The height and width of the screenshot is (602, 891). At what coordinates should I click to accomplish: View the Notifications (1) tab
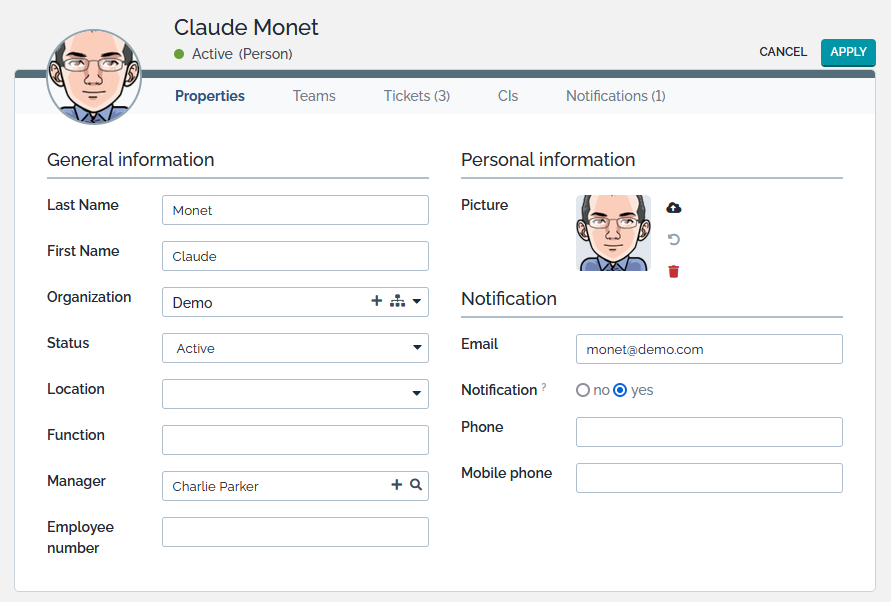tap(615, 95)
